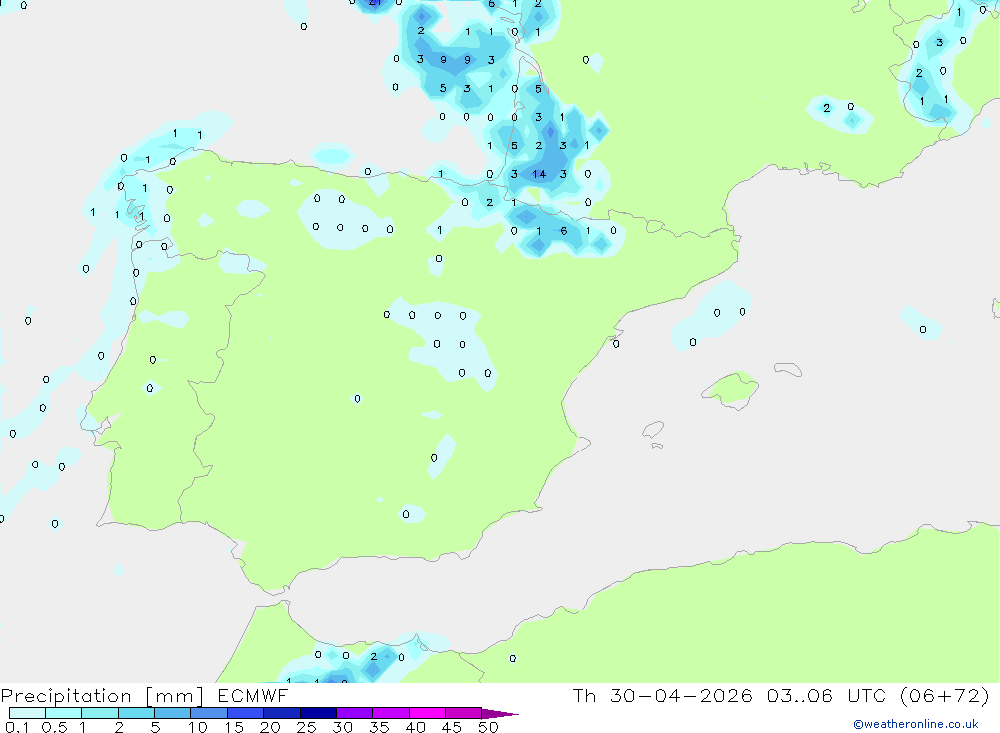
Task: Select the 2–5 mm legend swatch
Action: pyautogui.click(x=136, y=713)
